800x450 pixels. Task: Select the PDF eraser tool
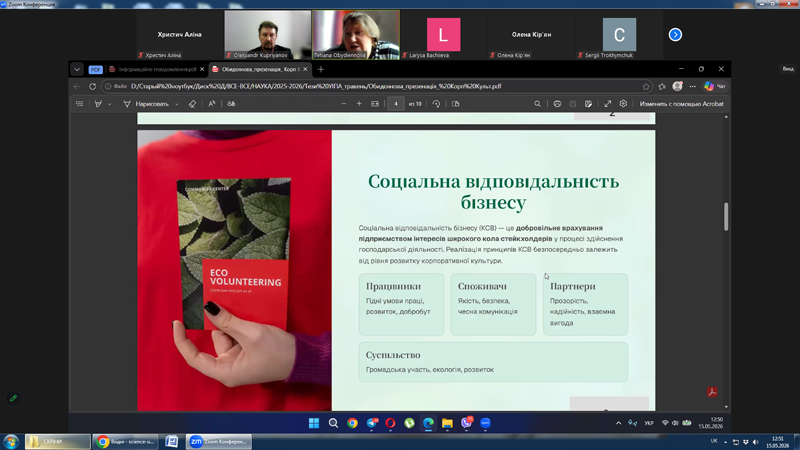pyautogui.click(x=192, y=104)
